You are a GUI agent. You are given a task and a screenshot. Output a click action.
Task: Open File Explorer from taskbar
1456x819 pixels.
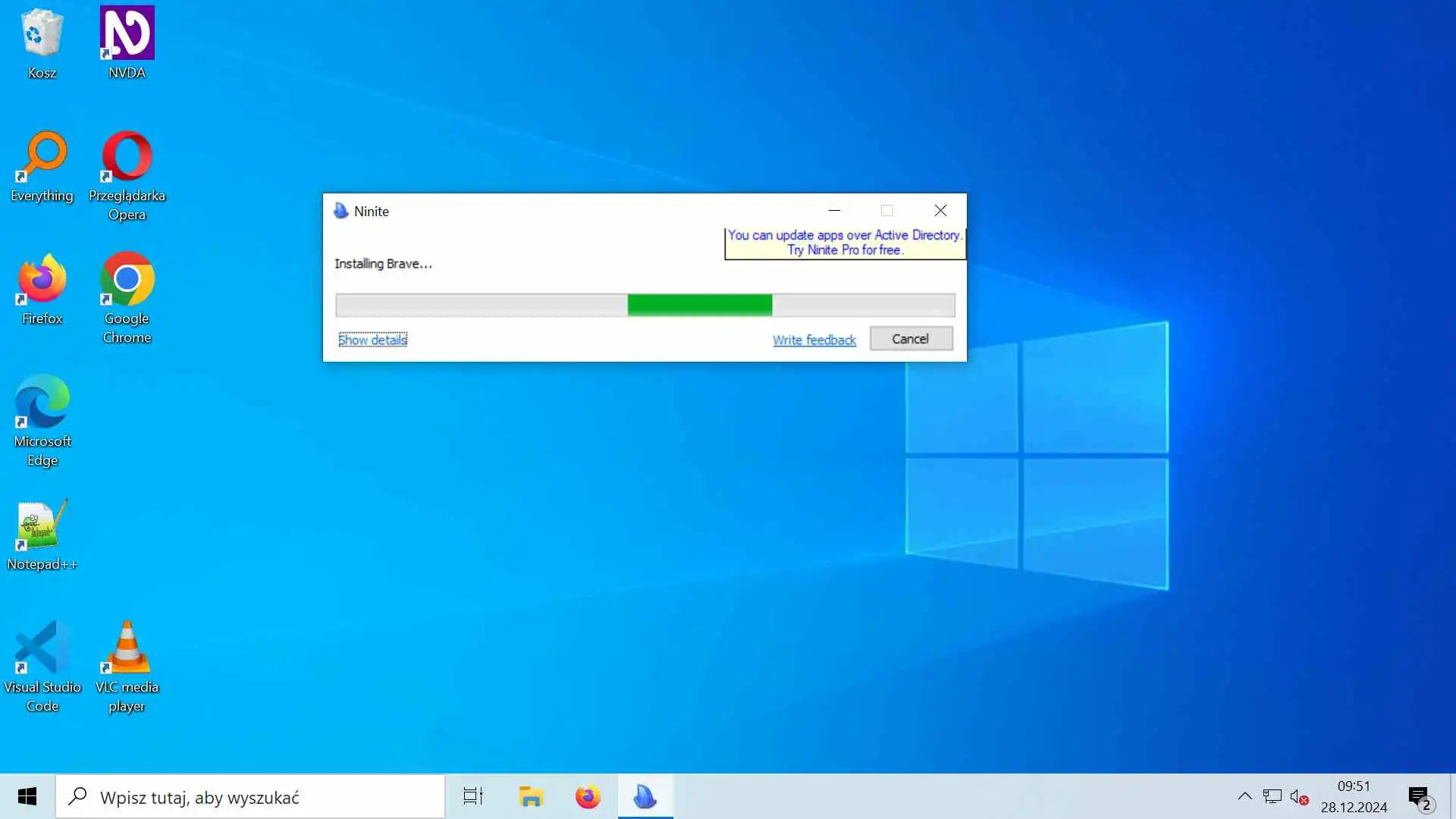531,797
